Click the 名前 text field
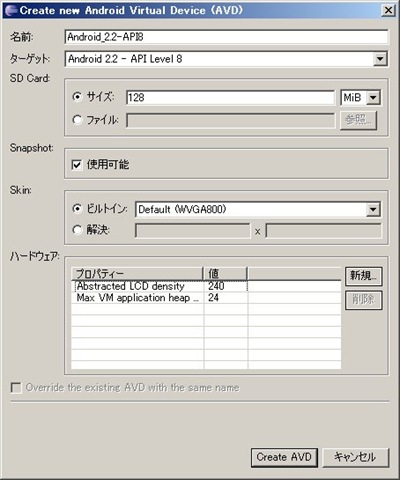 (227, 37)
